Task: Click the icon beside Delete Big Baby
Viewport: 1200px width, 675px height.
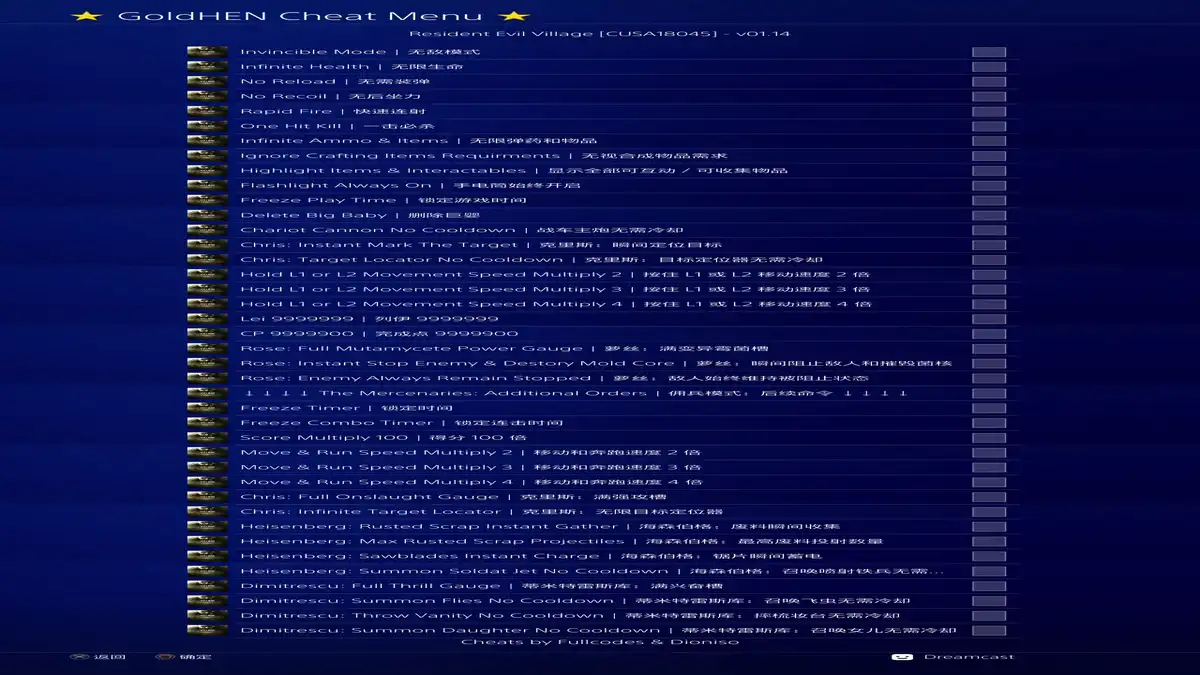Action: [207, 215]
